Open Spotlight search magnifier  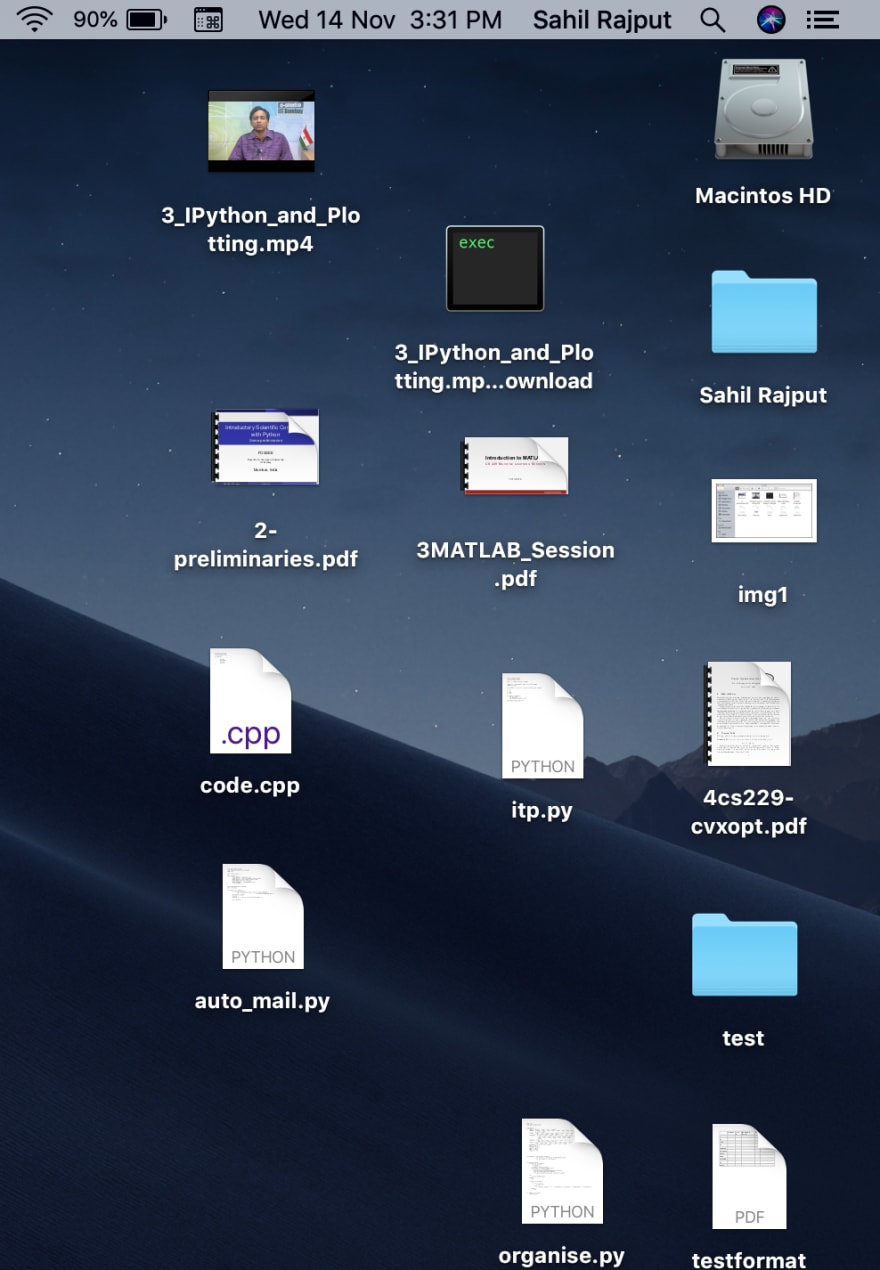click(712, 20)
